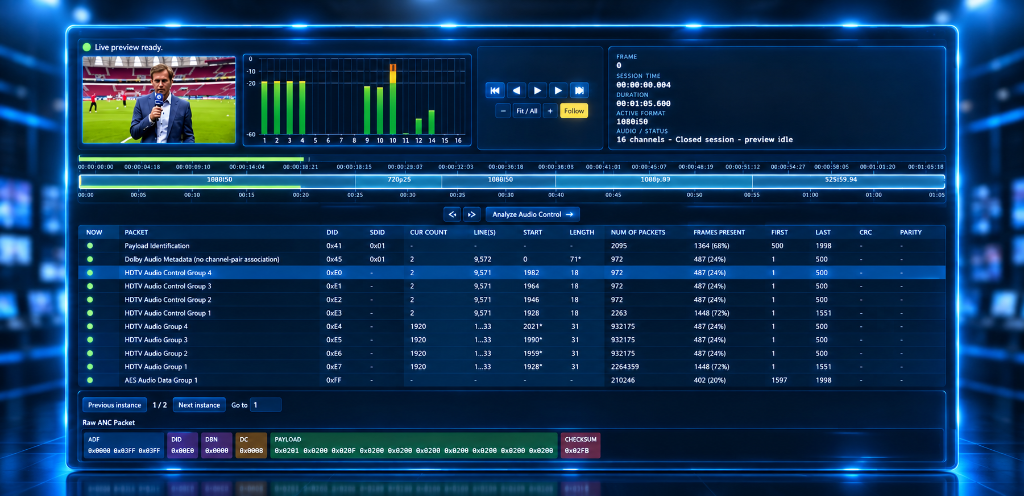This screenshot has width=1024, height=496.
Task: Click the 00:00:18:15 timecode on the ruler
Action: [353, 167]
